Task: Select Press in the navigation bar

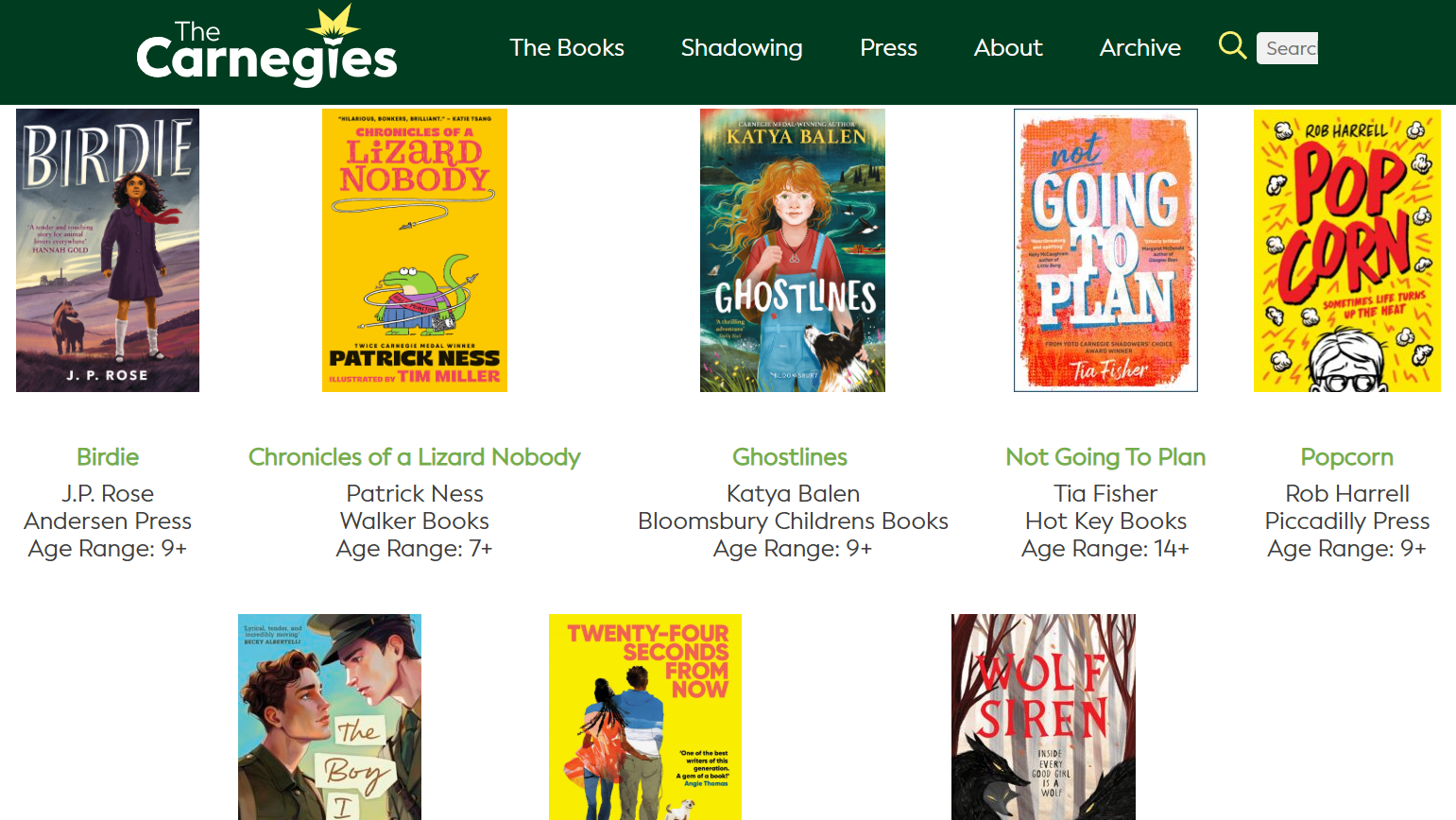Action: [888, 48]
